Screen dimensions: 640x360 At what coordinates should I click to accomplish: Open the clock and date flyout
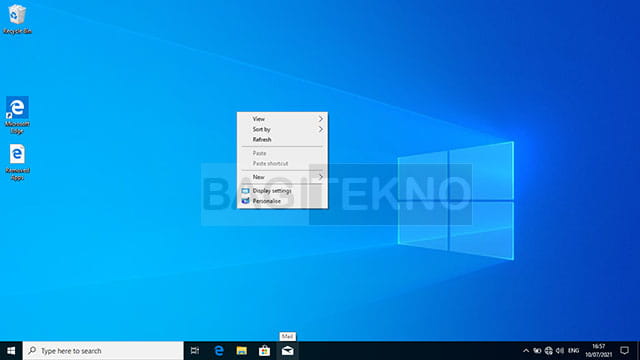598,351
